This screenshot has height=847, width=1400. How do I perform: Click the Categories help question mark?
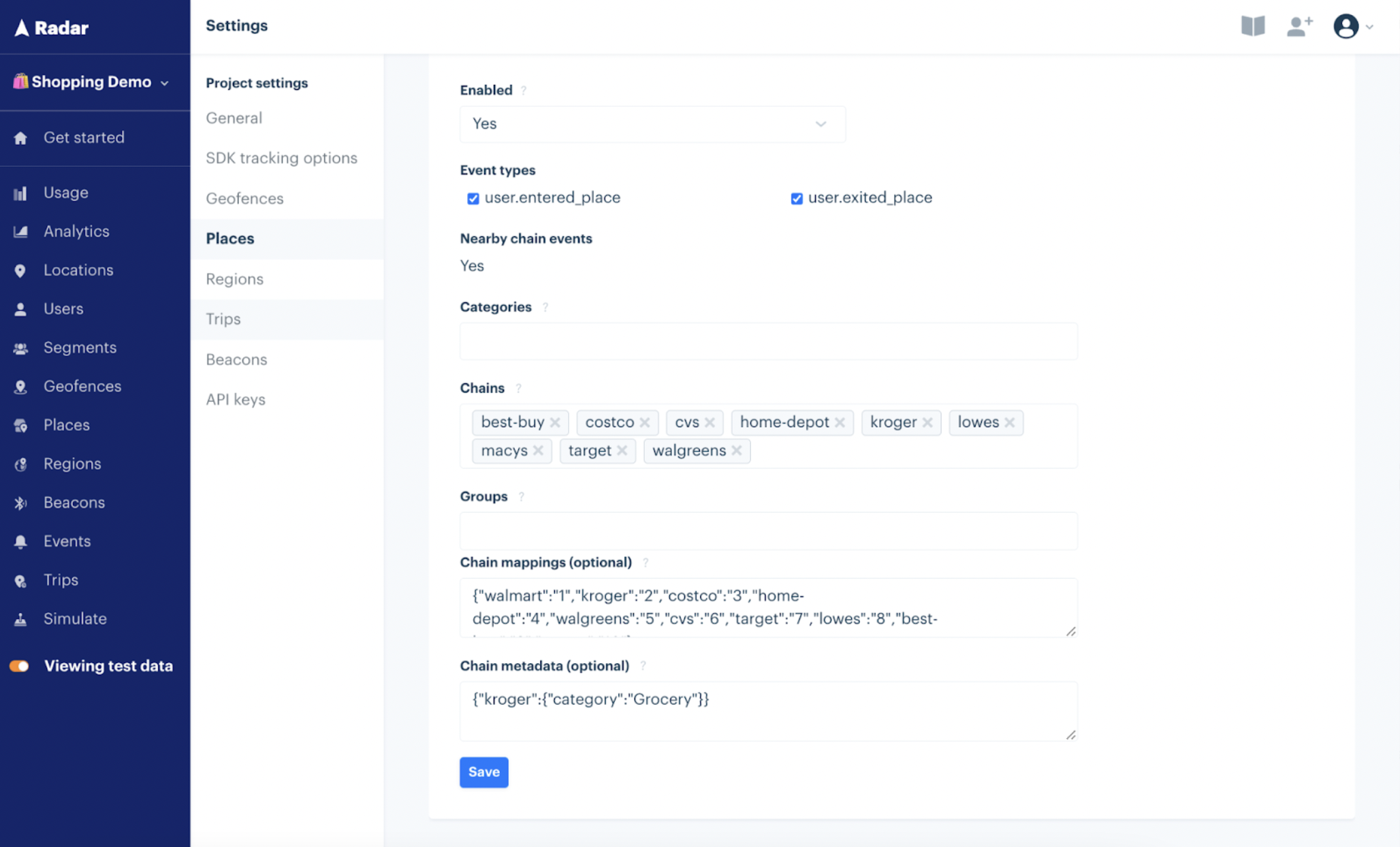(545, 308)
